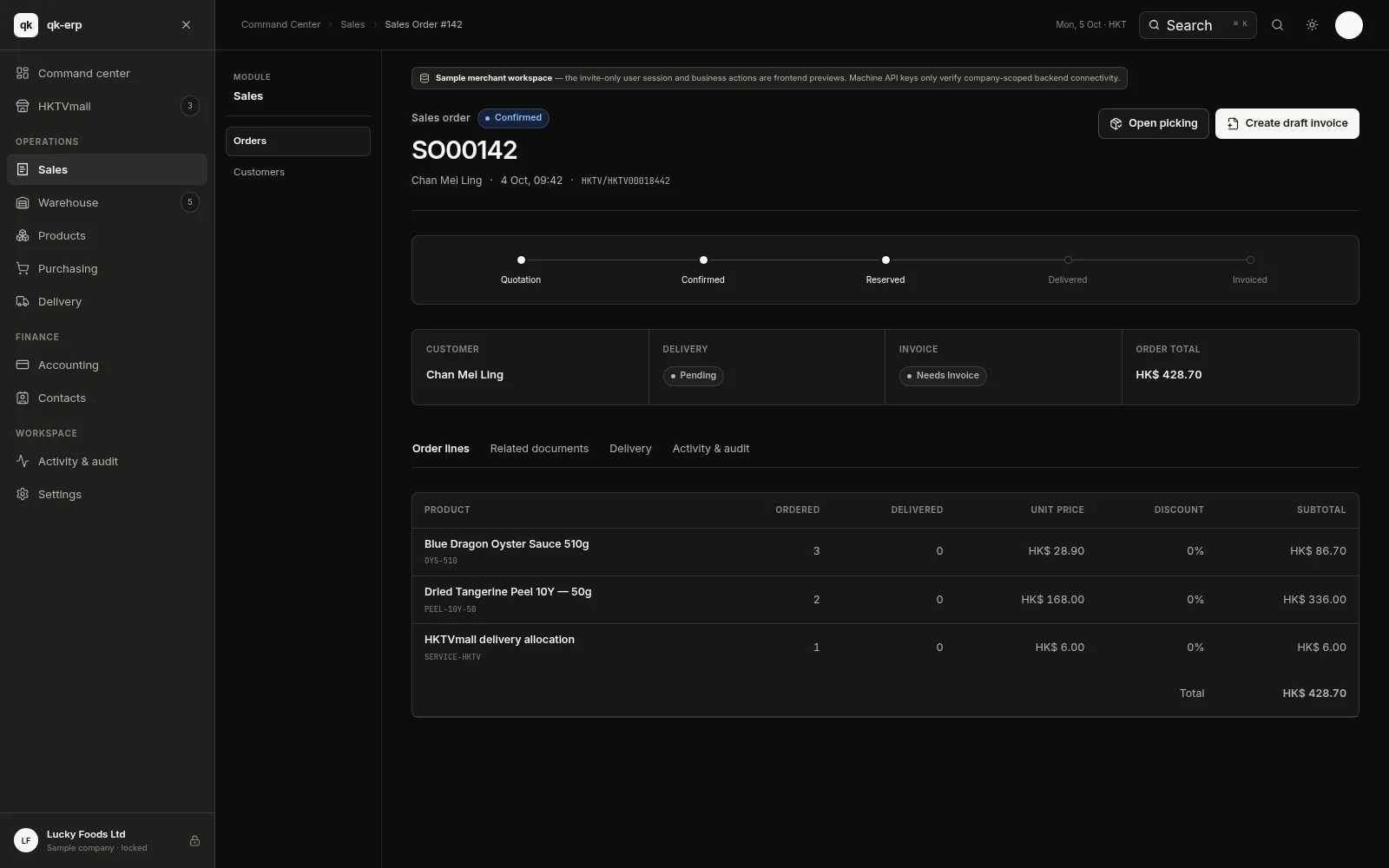1389x868 pixels.
Task: Open Warehouse in the sidebar
Action: [107, 202]
